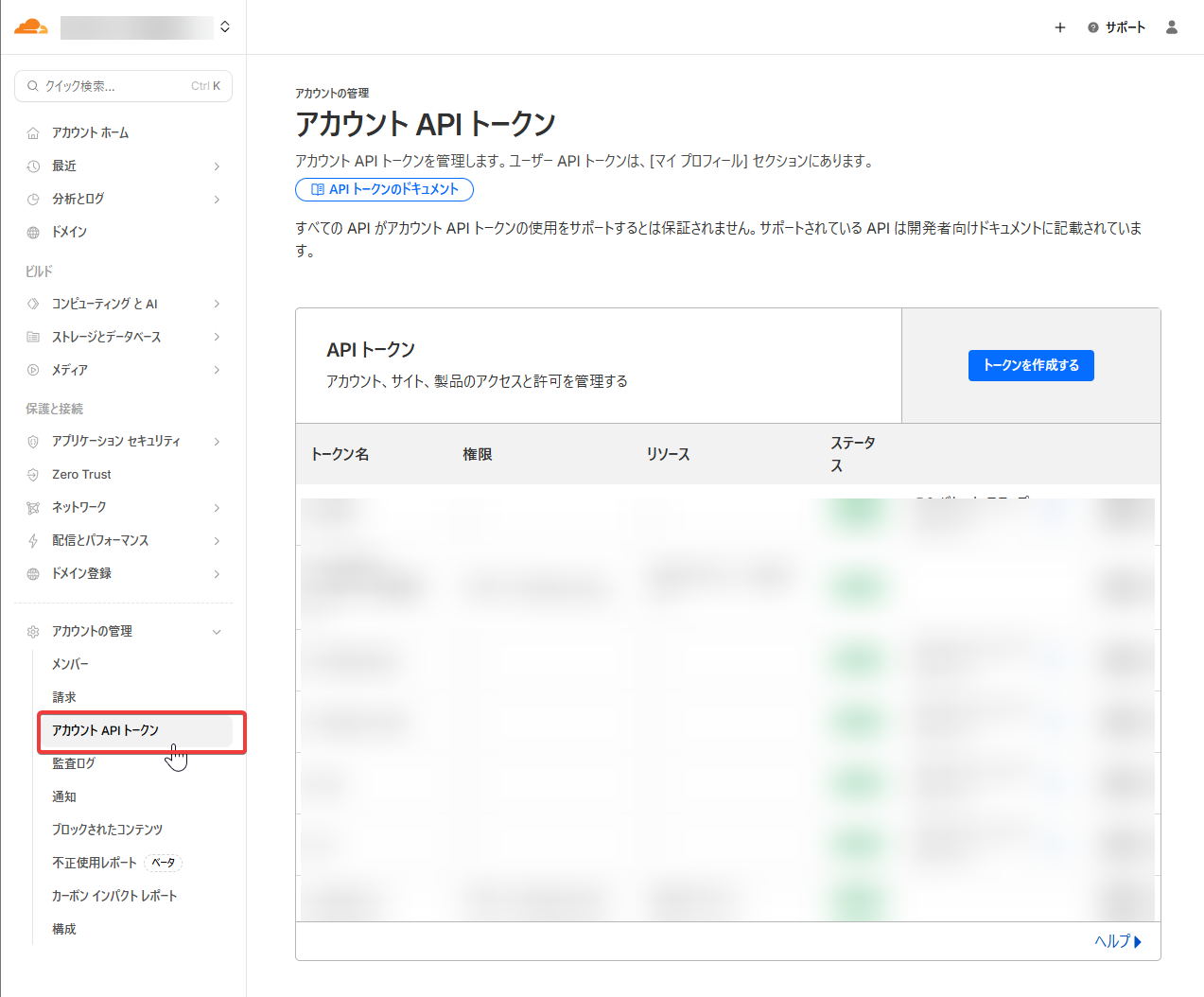Screen dimensions: 1204x997
Task: Expand the コンピューティングと AI chevron
Action: 217,304
